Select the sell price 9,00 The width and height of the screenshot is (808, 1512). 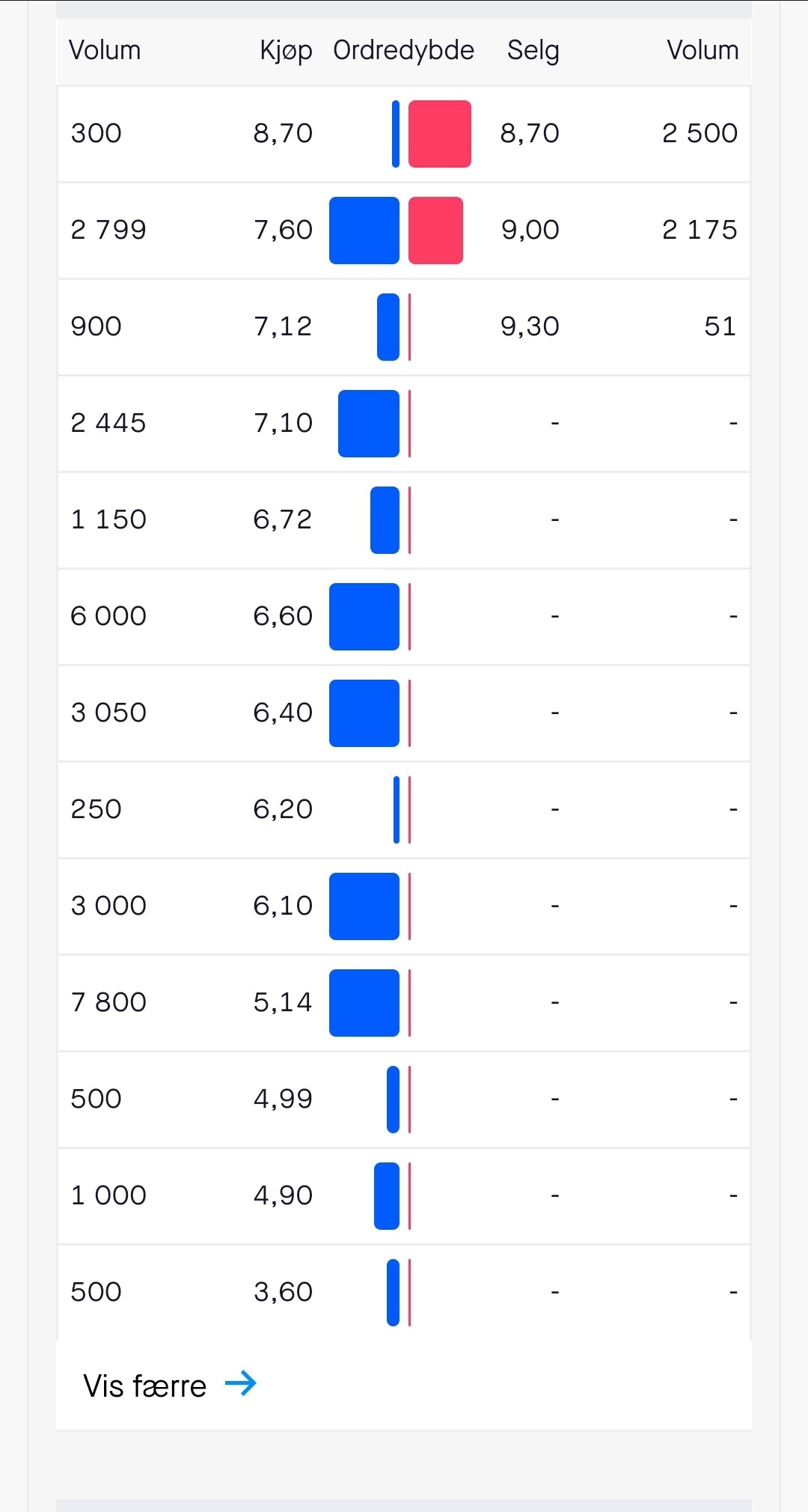530,230
